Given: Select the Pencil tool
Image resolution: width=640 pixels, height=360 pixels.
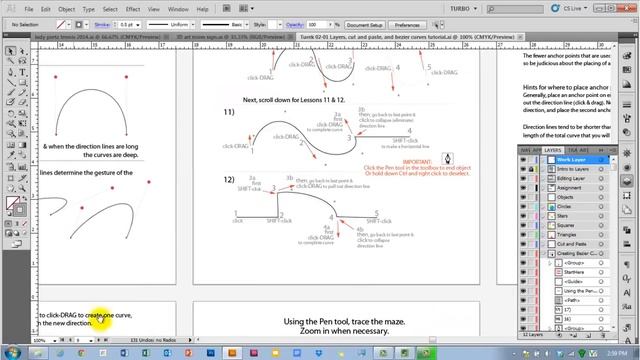Looking at the screenshot, I should pos(22,93).
